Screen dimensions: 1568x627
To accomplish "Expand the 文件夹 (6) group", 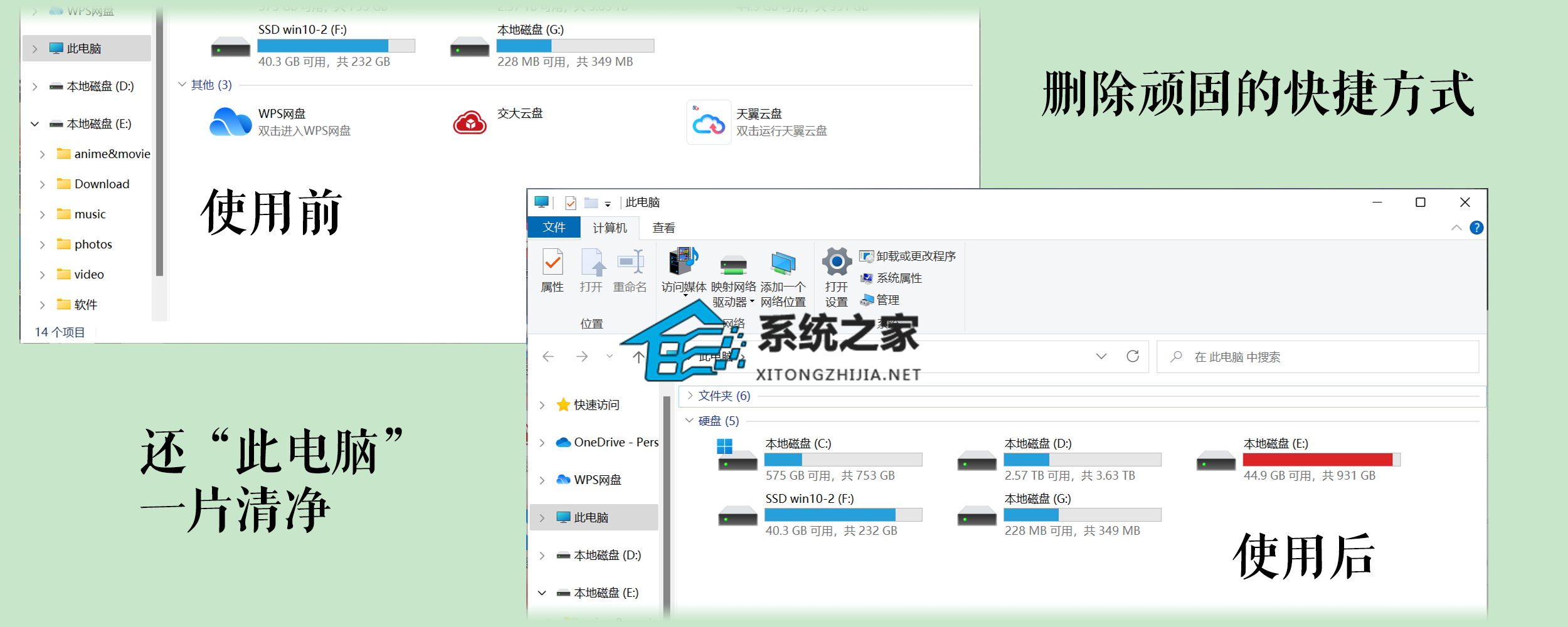I will pos(690,396).
